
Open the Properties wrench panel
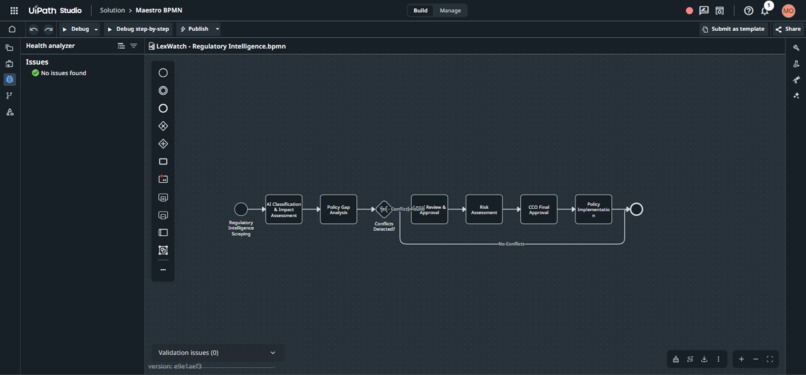pos(796,48)
